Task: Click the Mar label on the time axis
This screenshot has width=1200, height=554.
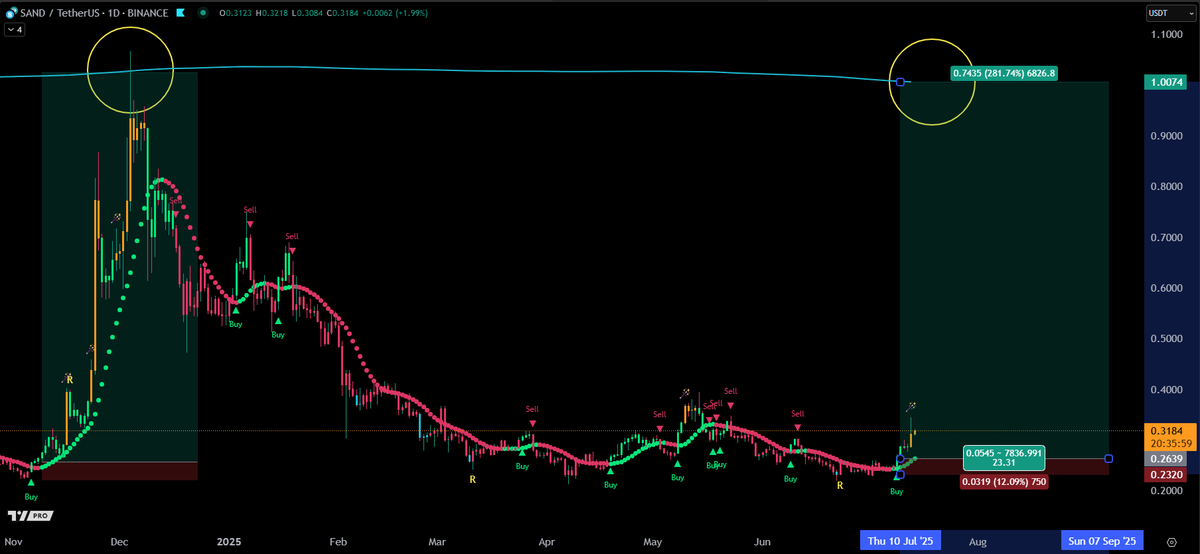Action: (x=437, y=541)
